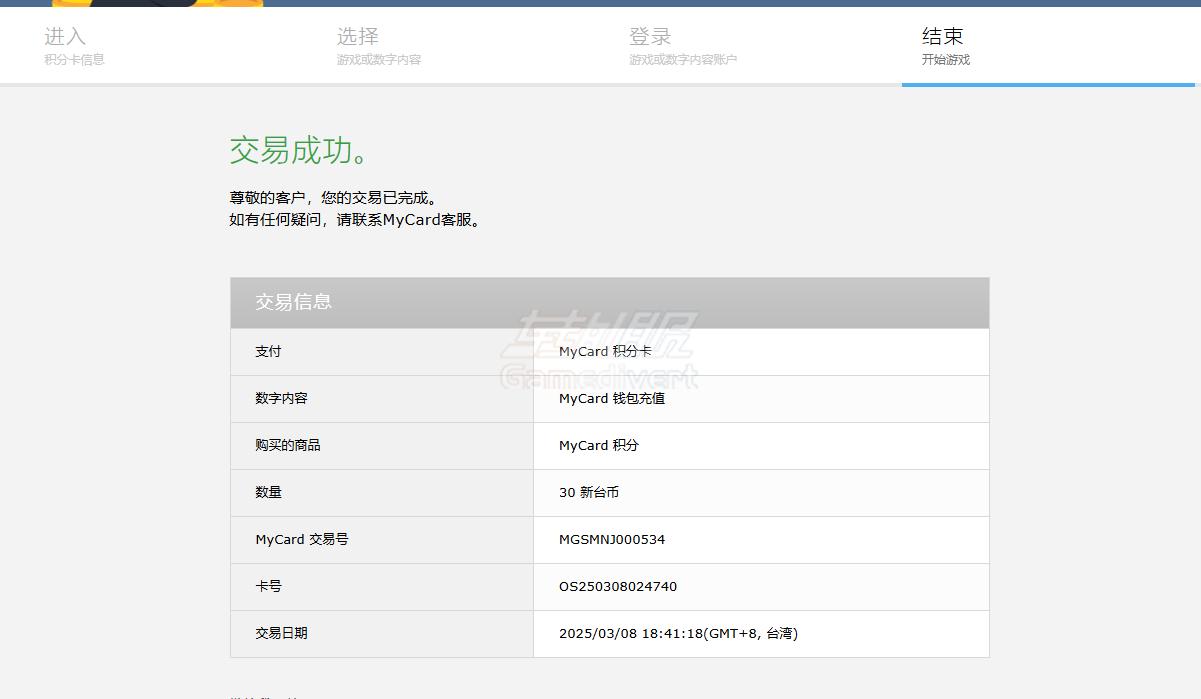Click the 购买的商品 row label
This screenshot has width=1201, height=699.
point(288,446)
